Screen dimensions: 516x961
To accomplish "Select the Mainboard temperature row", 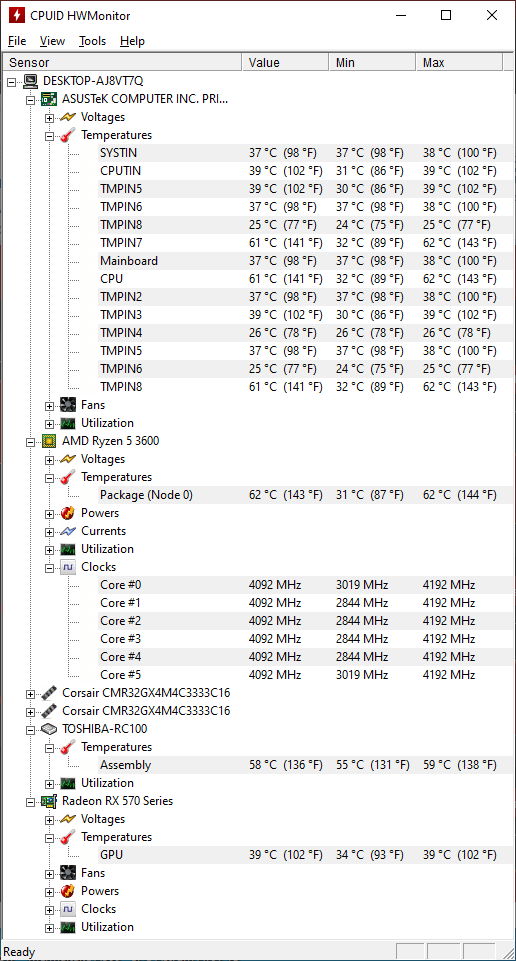I will [306, 261].
